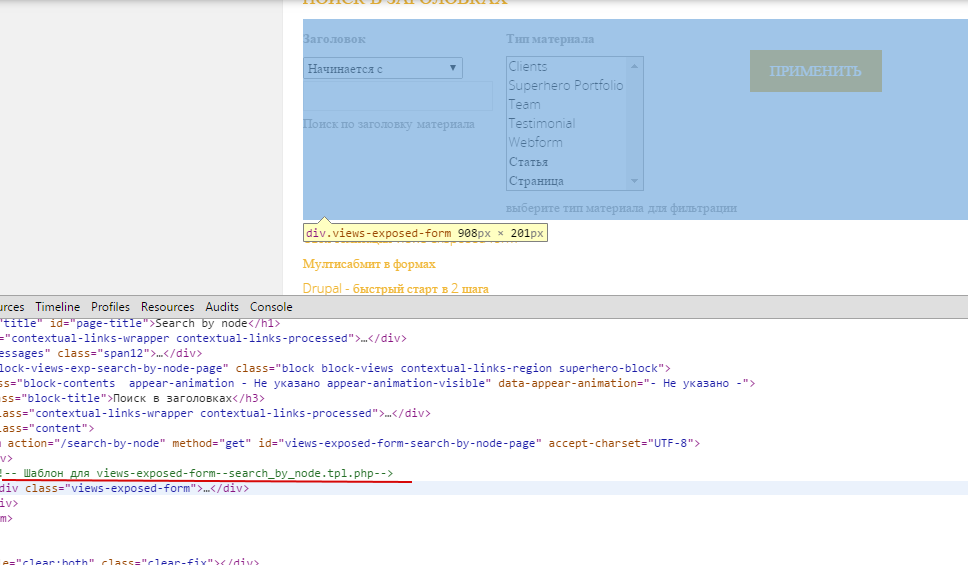Open the Audits tab

pos(222,307)
